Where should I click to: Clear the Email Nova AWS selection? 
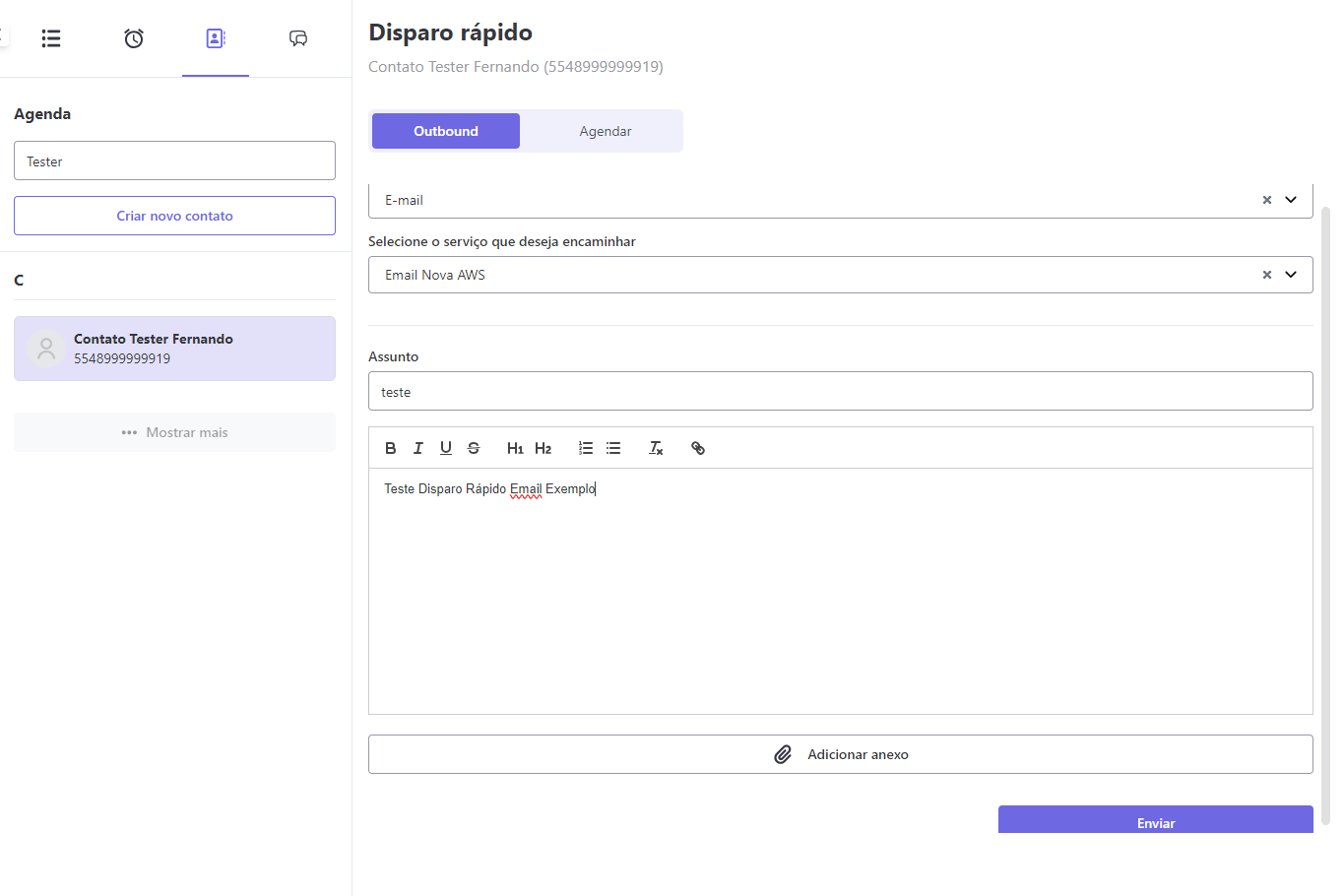tap(1267, 275)
